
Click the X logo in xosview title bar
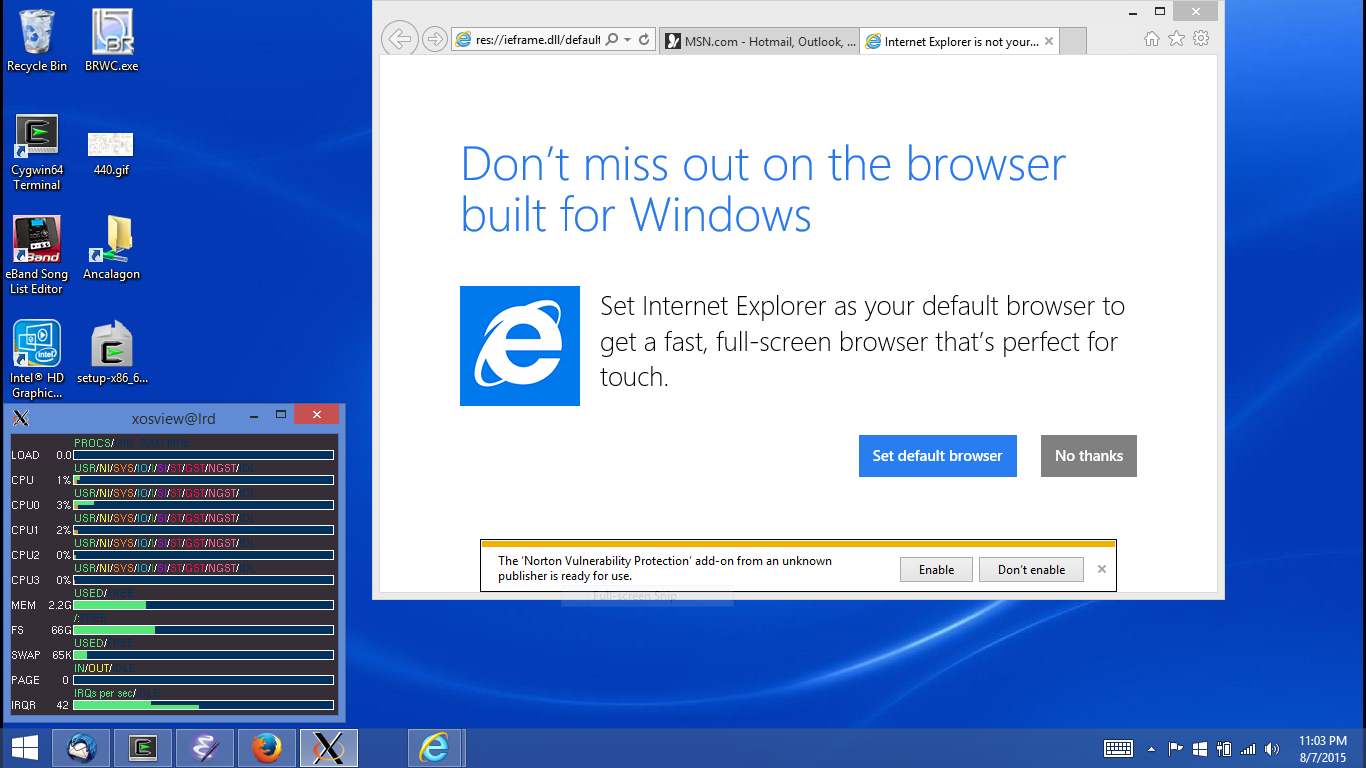point(20,418)
